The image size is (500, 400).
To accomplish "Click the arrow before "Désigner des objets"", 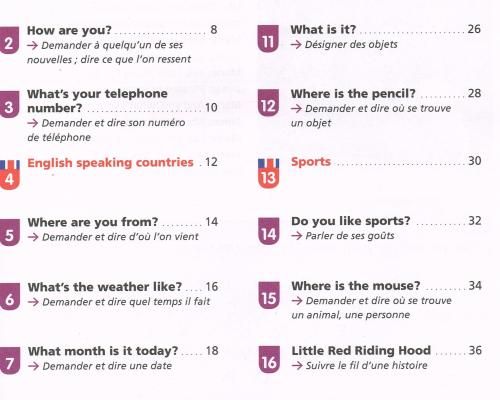I will pos(296,45).
